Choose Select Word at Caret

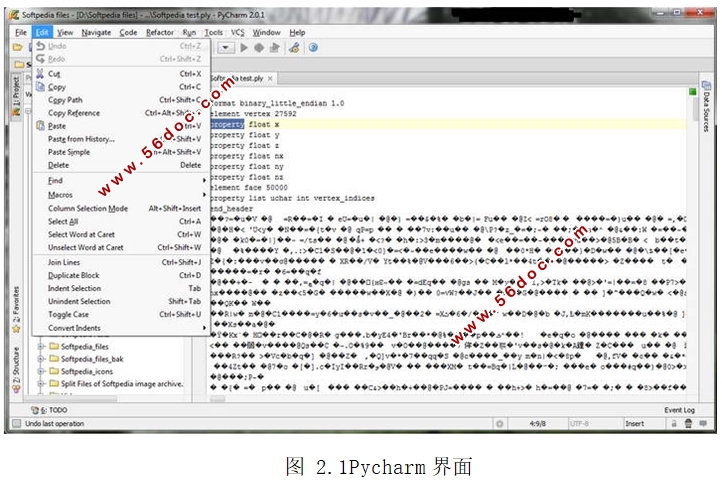[x=122, y=234]
